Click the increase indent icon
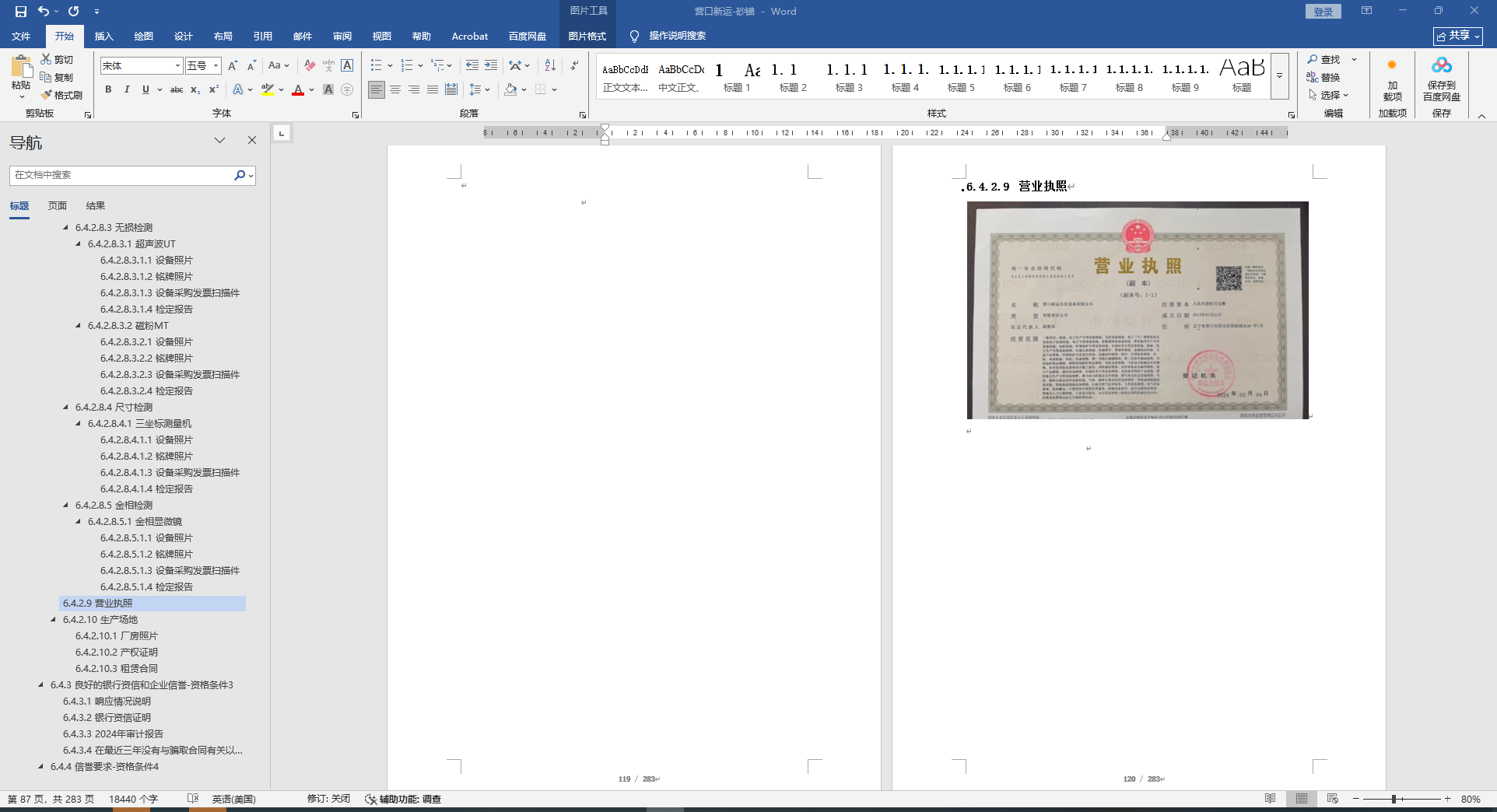Image resolution: width=1497 pixels, height=812 pixels. point(491,65)
